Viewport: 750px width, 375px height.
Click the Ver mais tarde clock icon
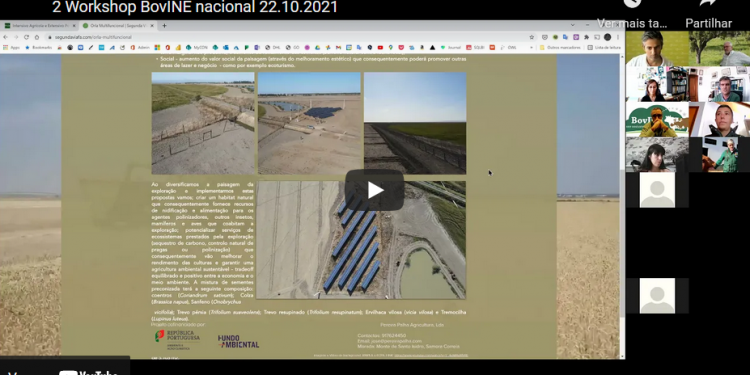[x=632, y=3]
